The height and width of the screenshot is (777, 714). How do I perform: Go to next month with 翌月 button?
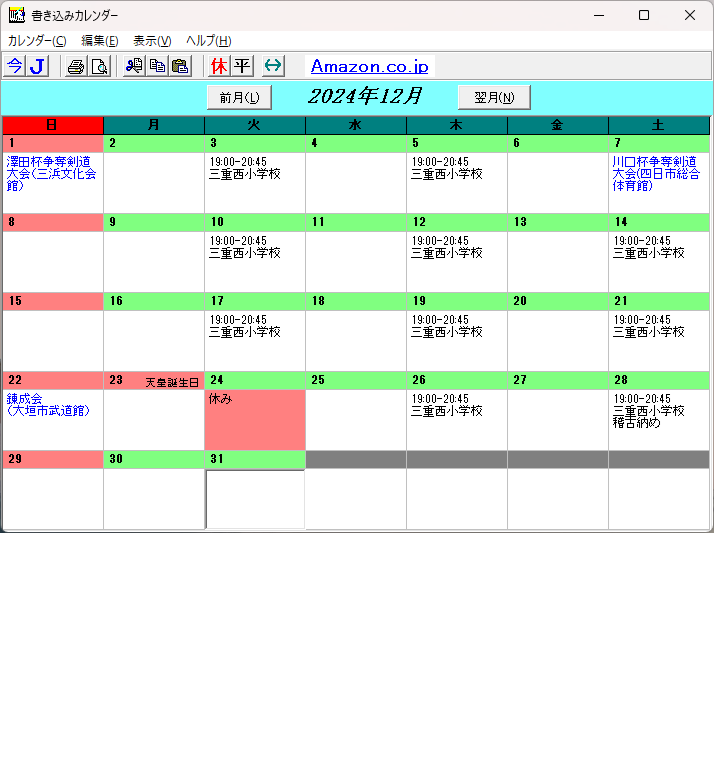[x=494, y=97]
